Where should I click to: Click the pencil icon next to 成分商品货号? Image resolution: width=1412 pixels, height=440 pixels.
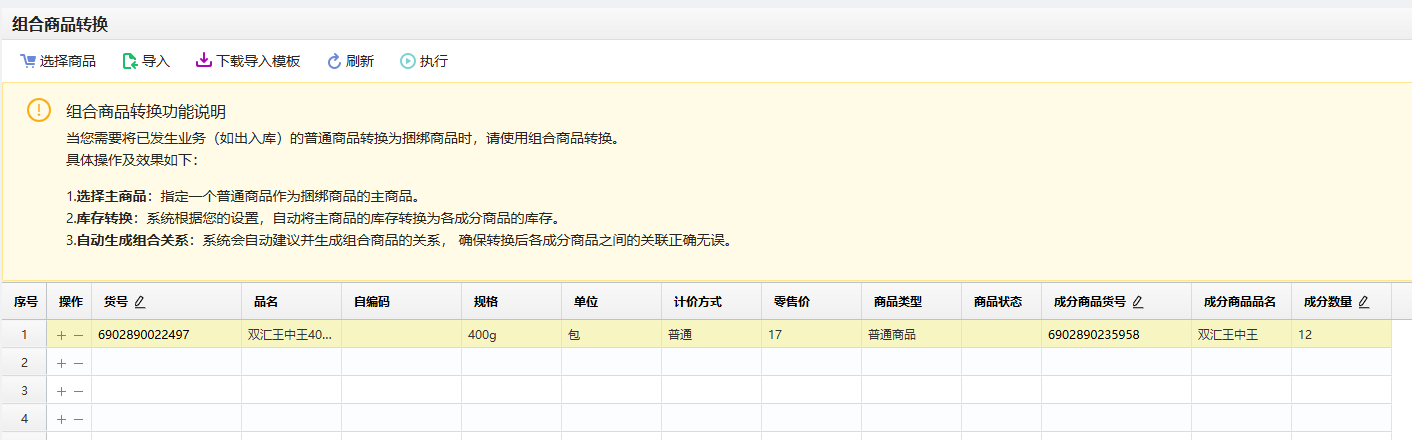[1138, 302]
